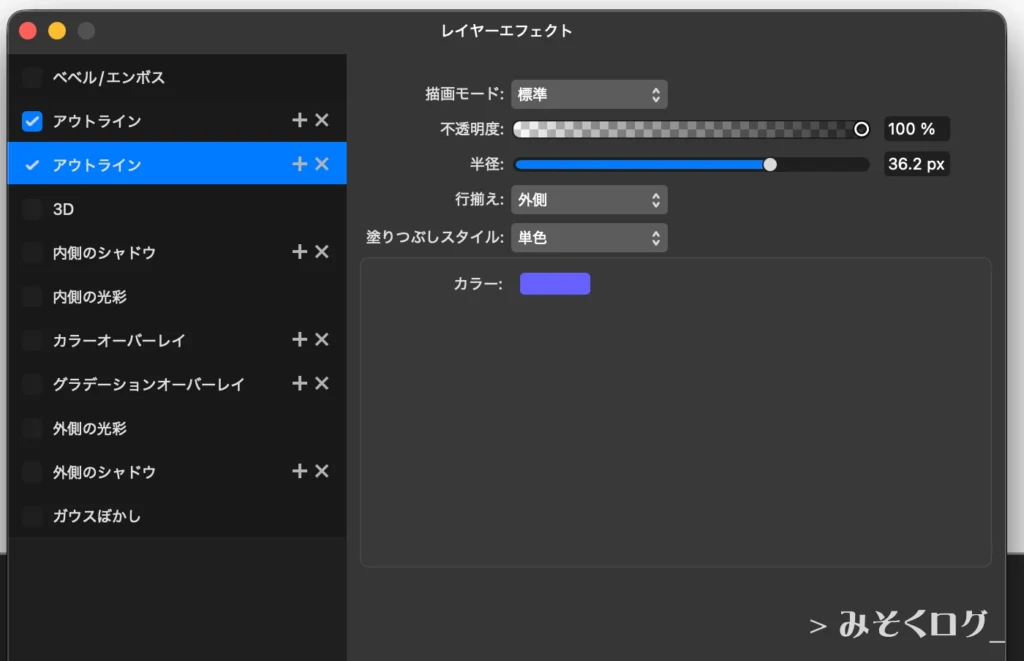Delete selected アウトライン effect using its X icon
Viewport: 1024px width, 661px height.
[321, 163]
